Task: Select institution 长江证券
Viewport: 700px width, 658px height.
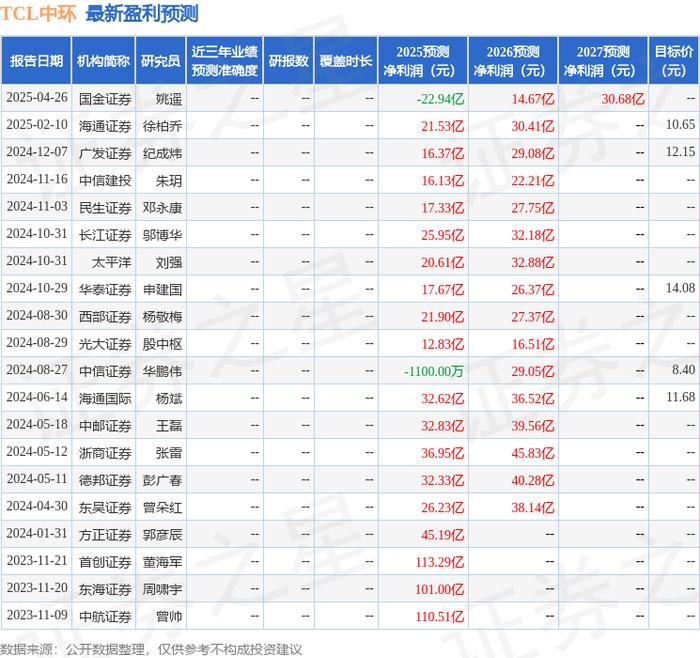Action: click(105, 235)
